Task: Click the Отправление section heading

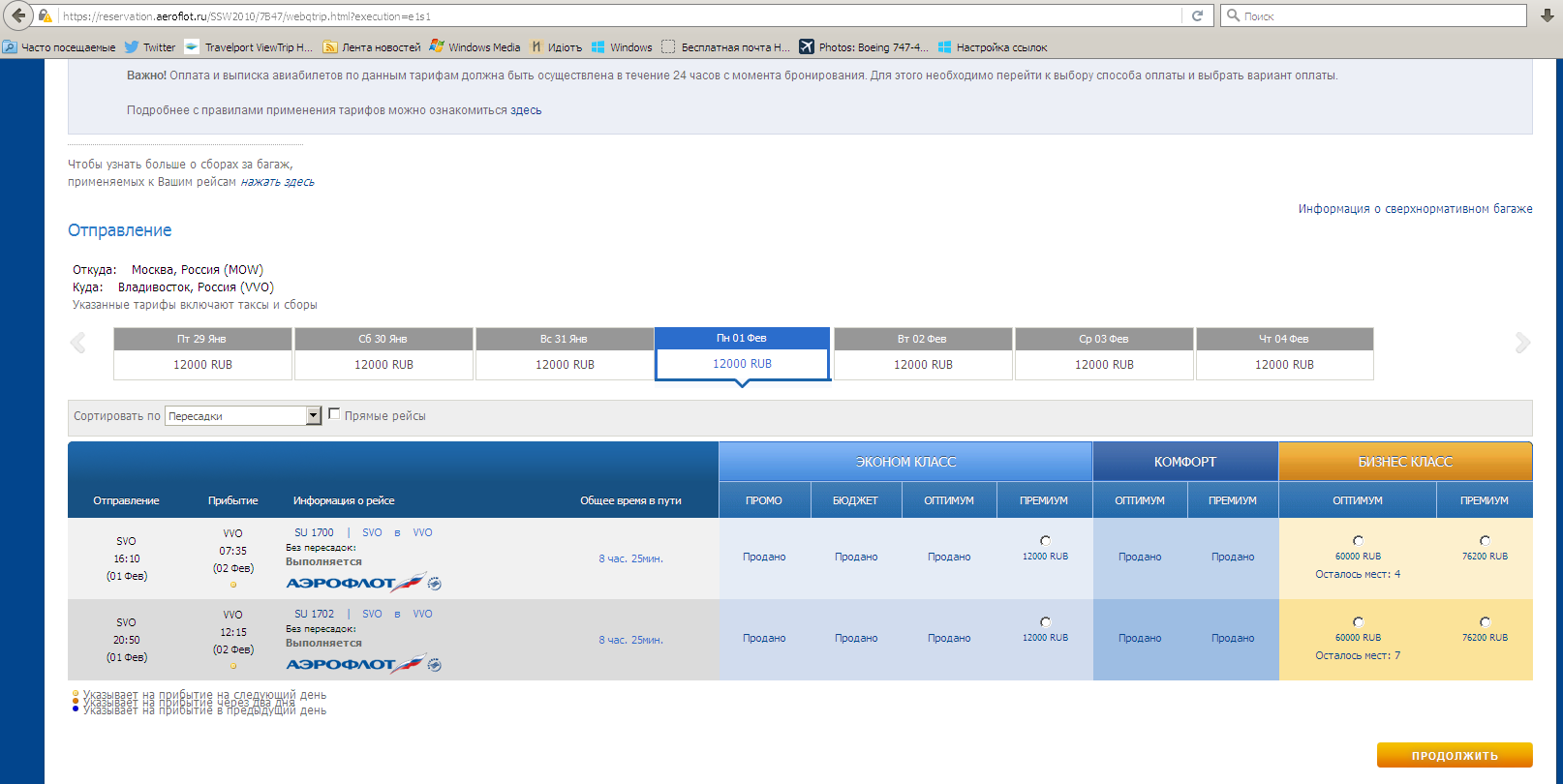Action: pyautogui.click(x=119, y=230)
